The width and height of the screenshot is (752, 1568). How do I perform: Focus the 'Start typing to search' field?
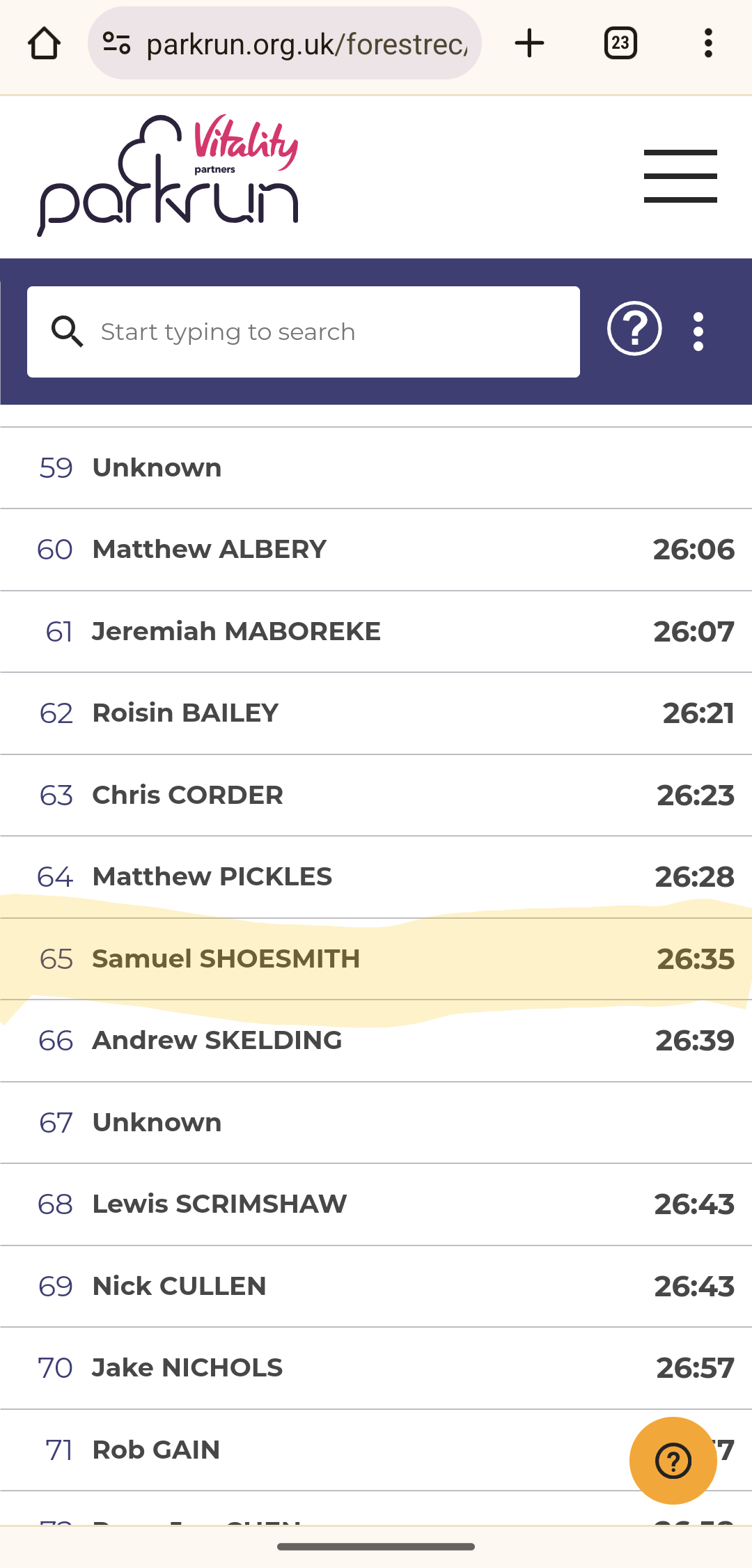coord(304,332)
